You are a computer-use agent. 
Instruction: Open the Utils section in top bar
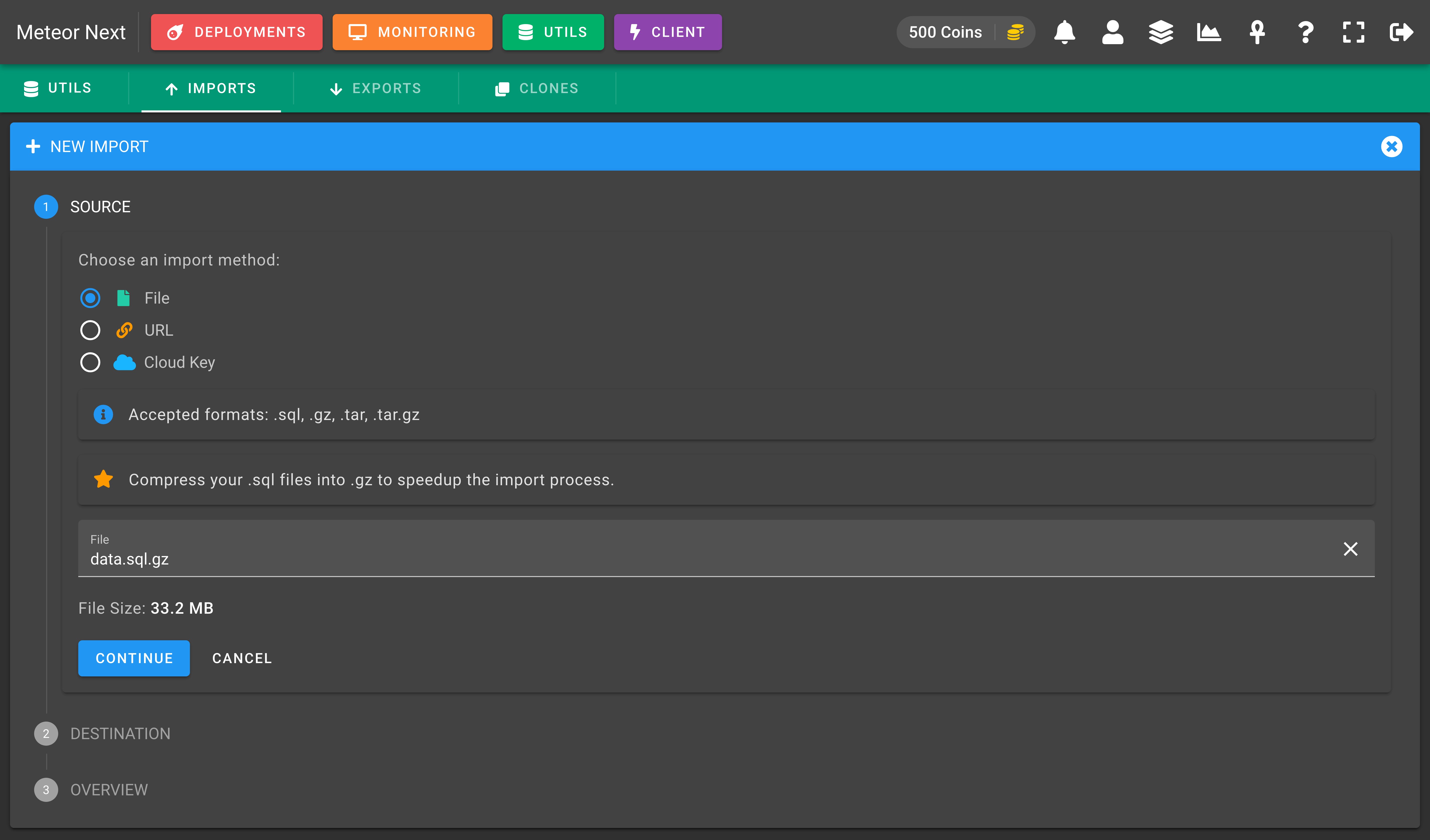[x=553, y=32]
